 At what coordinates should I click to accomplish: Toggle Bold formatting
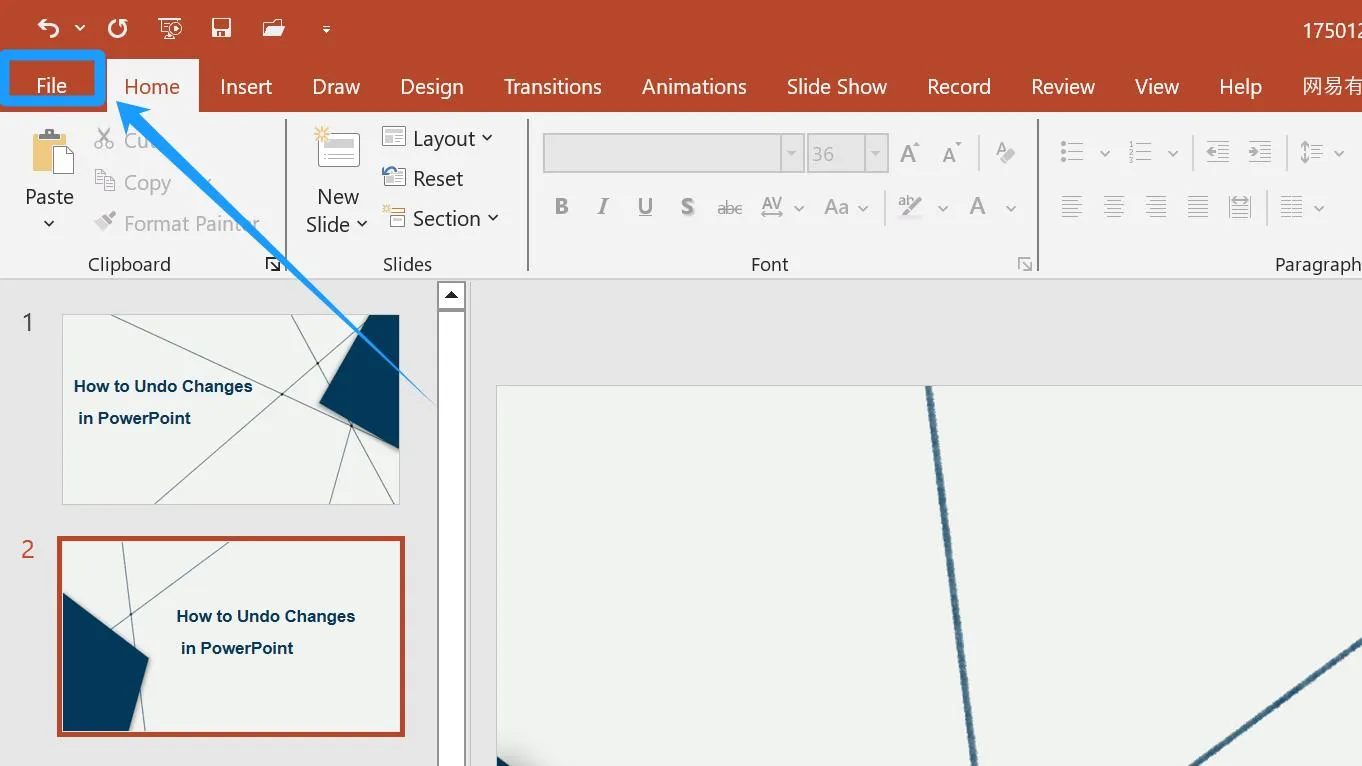pyautogui.click(x=561, y=207)
